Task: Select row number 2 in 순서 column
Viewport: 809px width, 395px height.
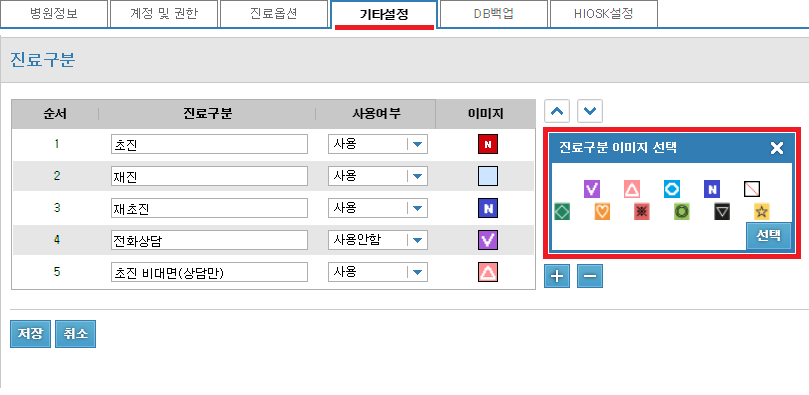Action: pos(56,176)
